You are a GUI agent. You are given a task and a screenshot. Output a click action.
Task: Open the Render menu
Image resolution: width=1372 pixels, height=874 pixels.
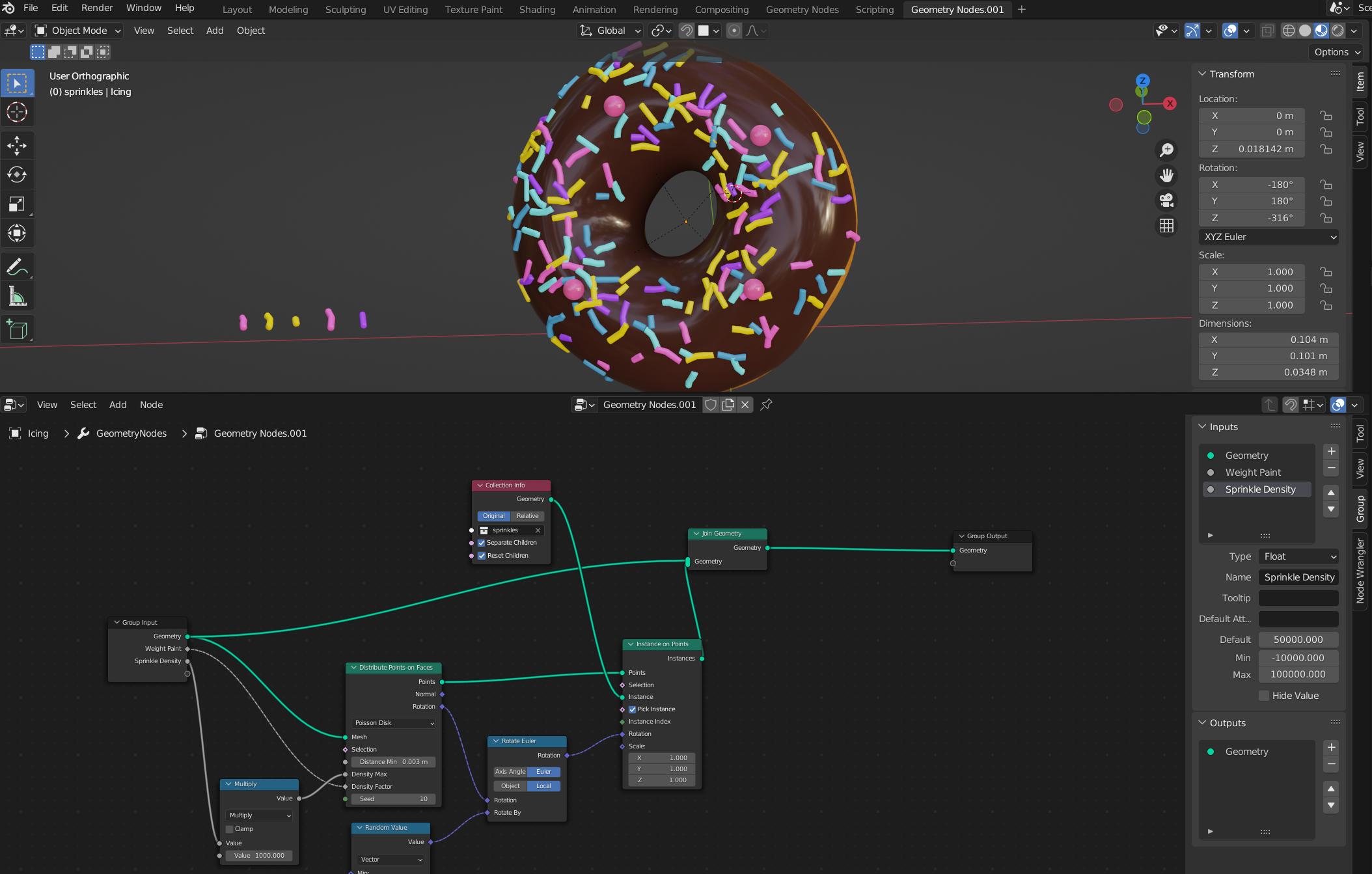click(97, 8)
